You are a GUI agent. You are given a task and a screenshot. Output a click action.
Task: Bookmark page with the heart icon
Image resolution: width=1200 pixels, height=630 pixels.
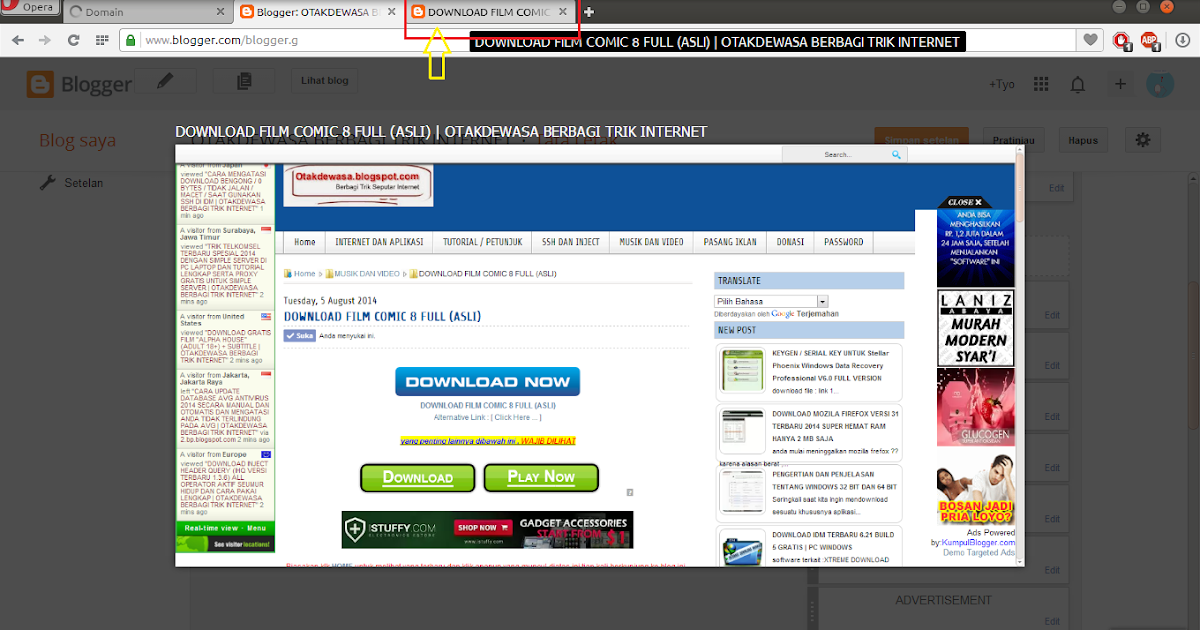(x=1090, y=41)
